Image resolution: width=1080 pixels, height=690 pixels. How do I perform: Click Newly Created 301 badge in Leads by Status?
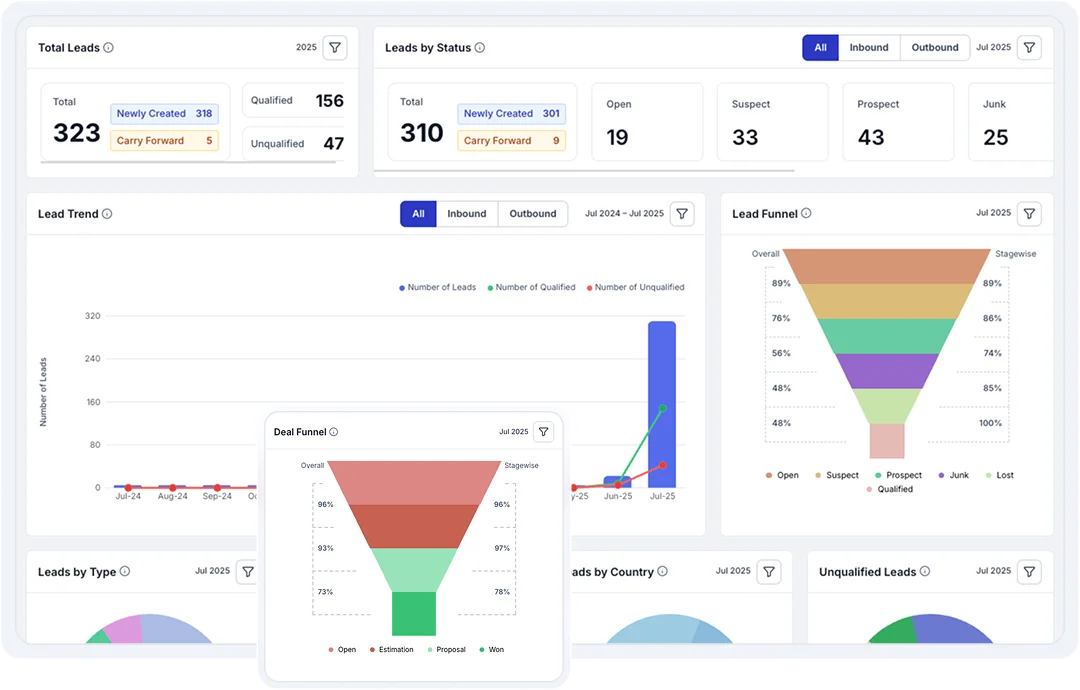tap(511, 114)
